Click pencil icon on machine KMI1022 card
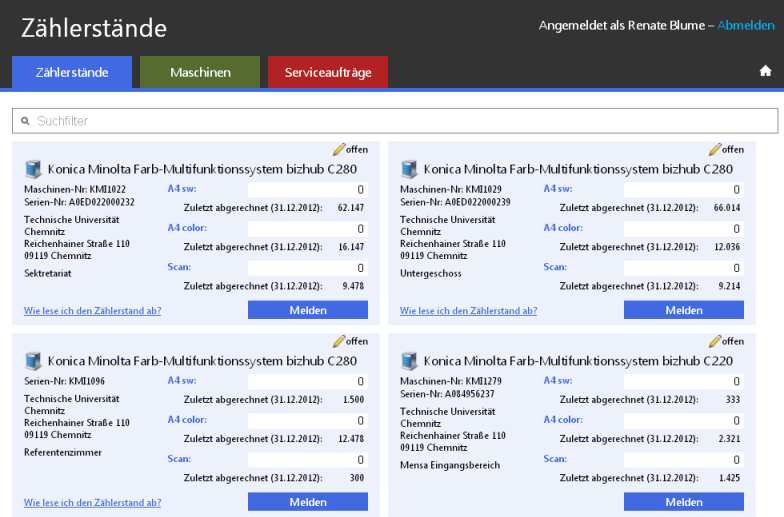Image resolution: width=784 pixels, height=517 pixels. coord(339,149)
